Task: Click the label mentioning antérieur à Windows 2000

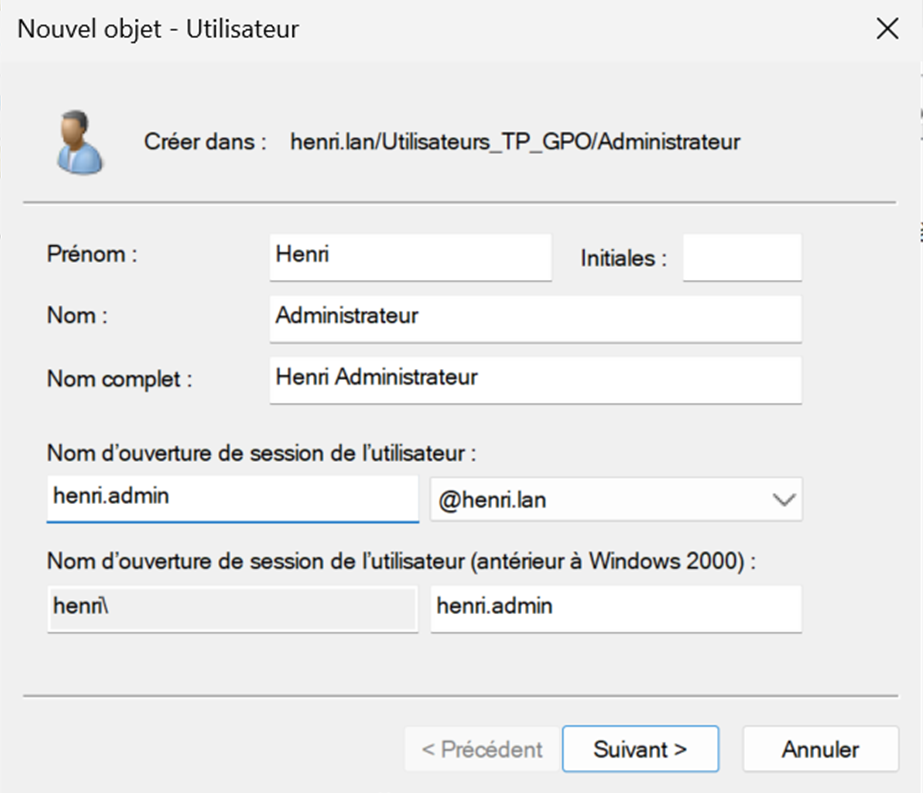Action: 401,561
